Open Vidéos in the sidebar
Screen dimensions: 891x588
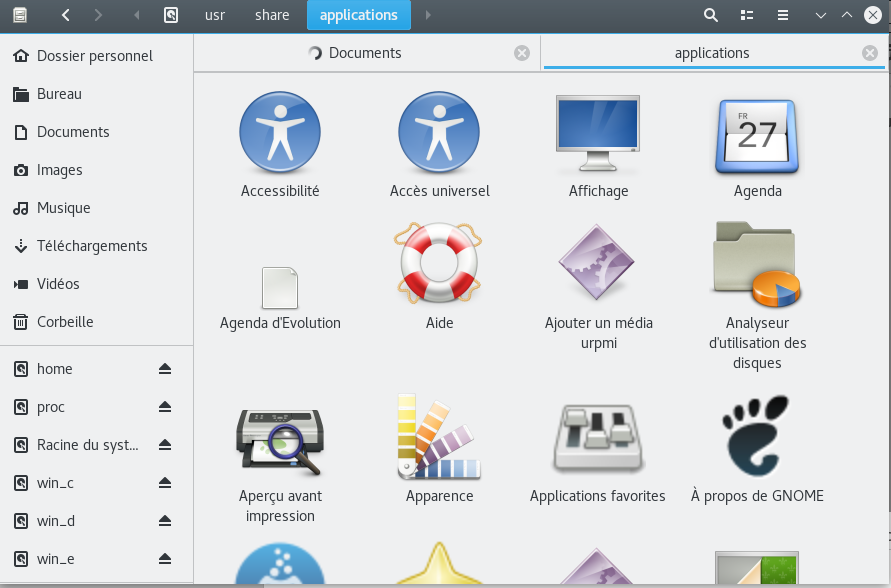coord(97,284)
